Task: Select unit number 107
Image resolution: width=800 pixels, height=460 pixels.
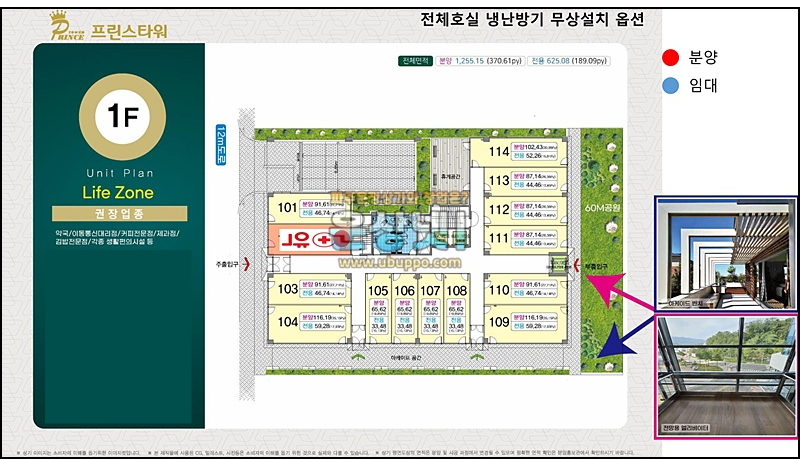Action: (430, 291)
